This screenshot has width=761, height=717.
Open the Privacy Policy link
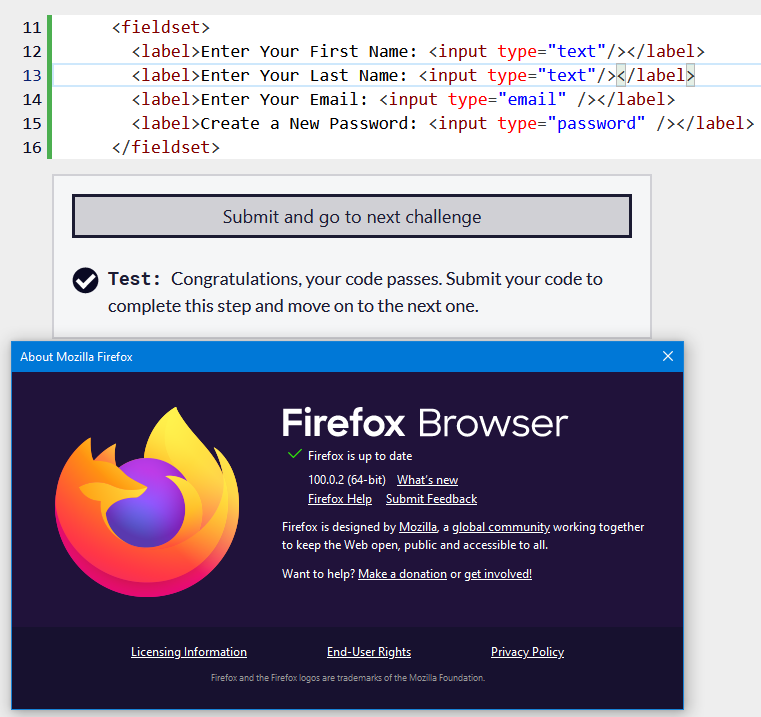pyautogui.click(x=528, y=652)
